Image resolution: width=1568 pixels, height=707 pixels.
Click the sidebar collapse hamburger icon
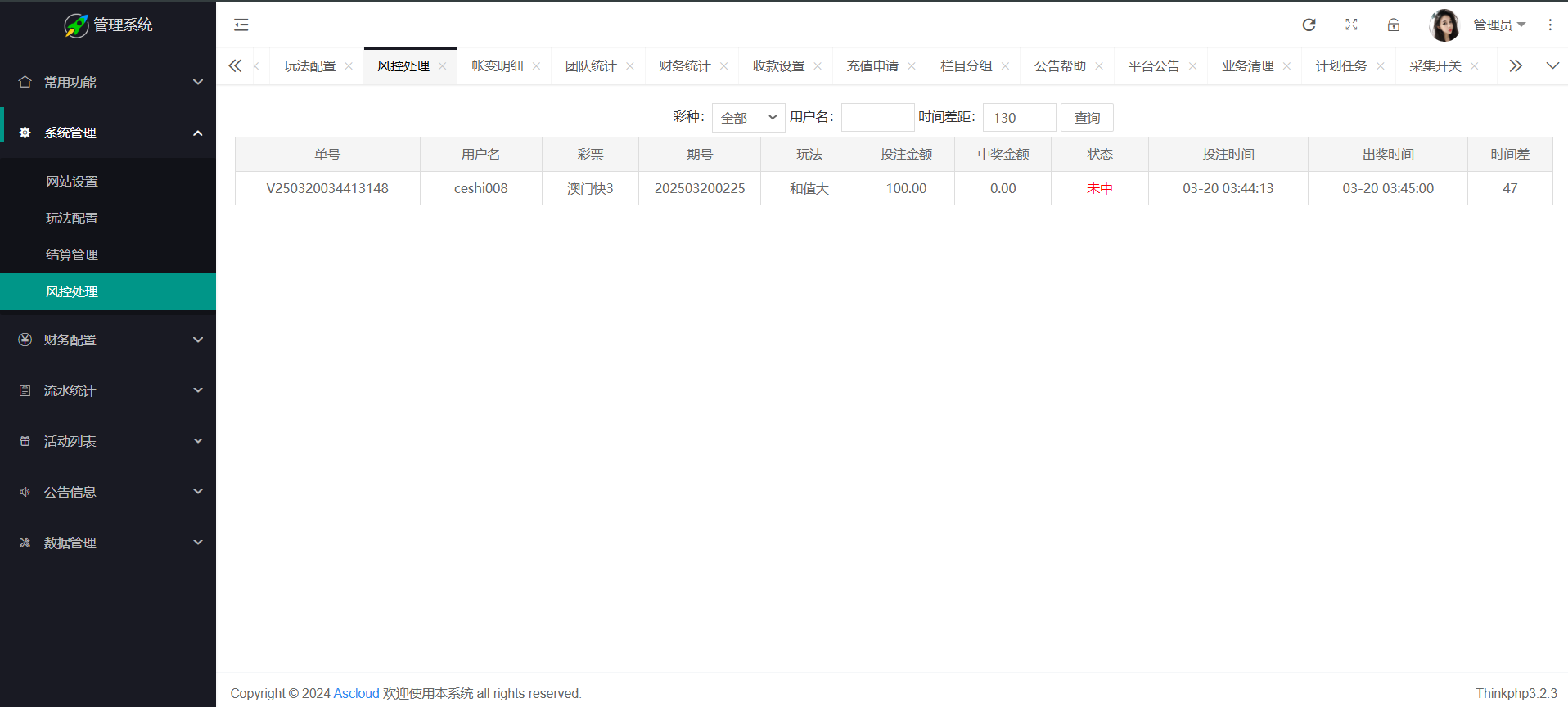(x=241, y=25)
